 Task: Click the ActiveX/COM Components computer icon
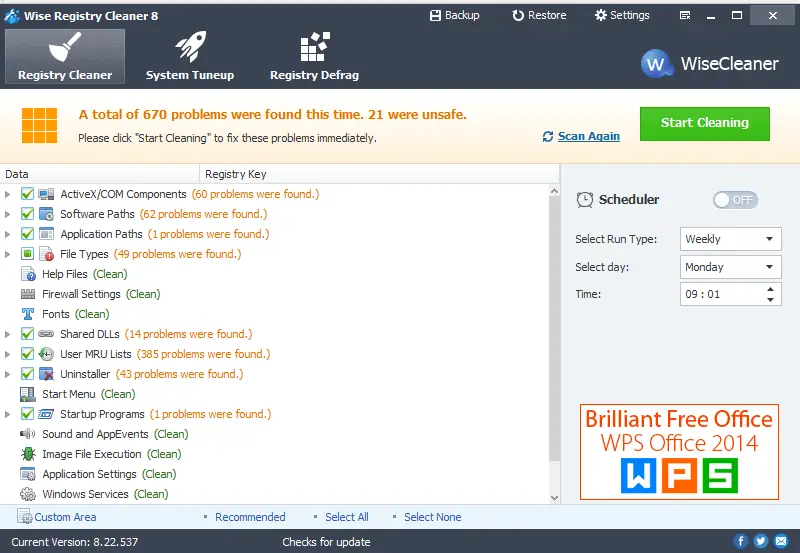[46, 194]
